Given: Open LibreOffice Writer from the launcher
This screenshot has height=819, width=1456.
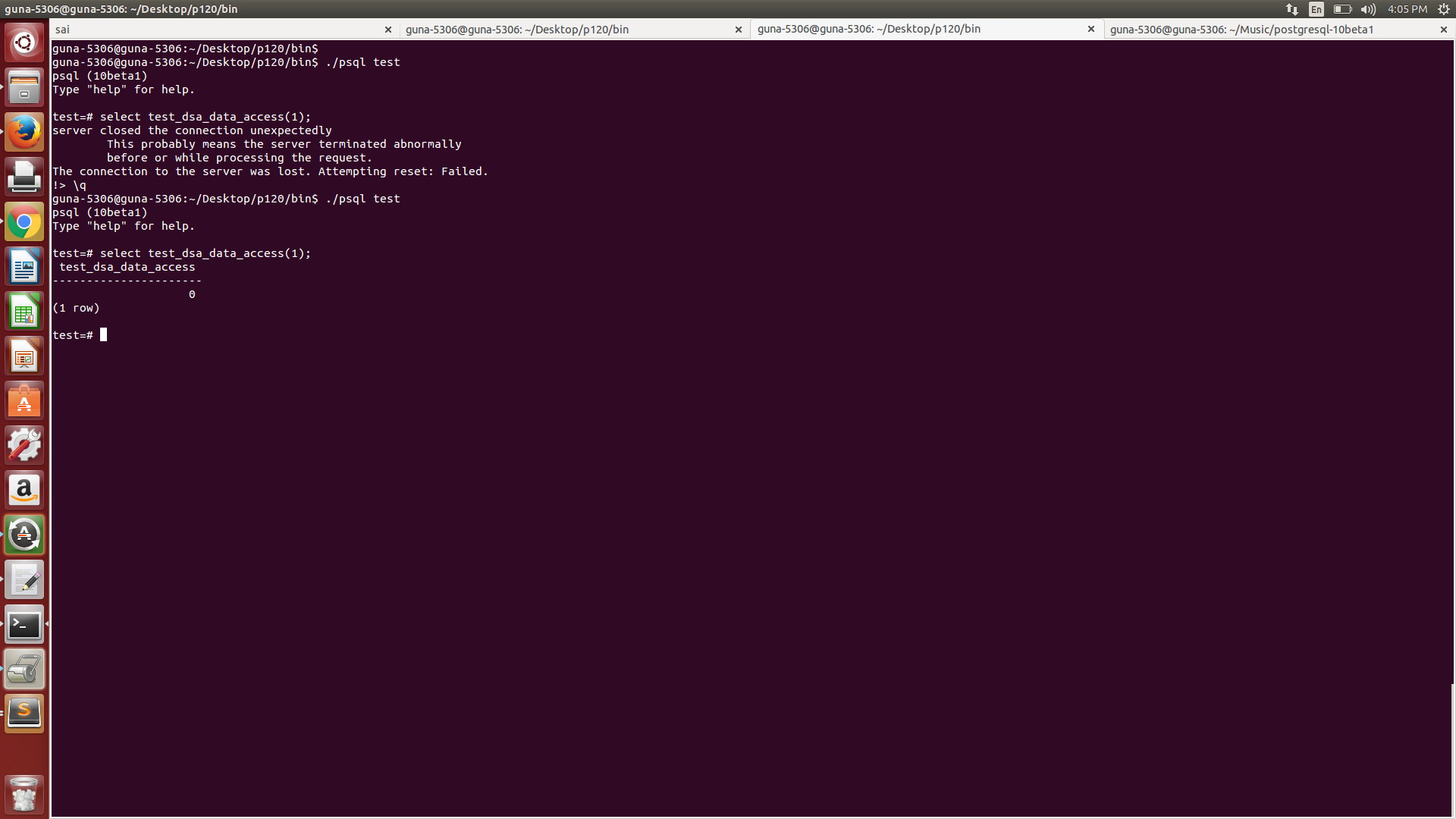Looking at the screenshot, I should tap(24, 267).
